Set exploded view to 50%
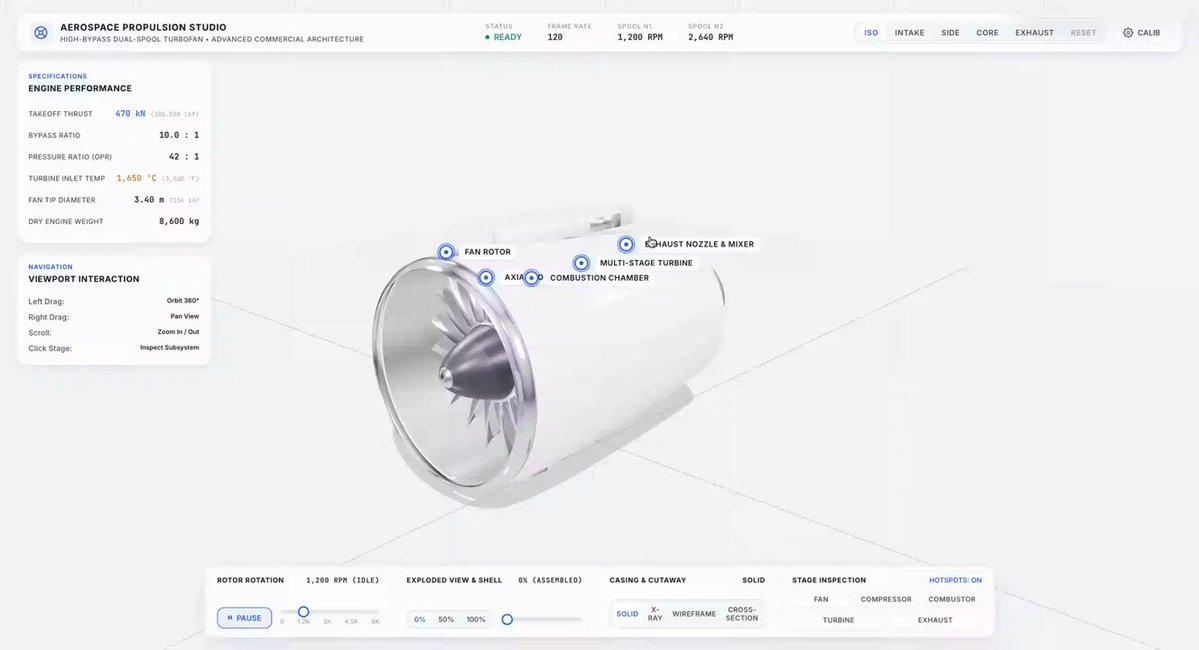Screen dimensions: 1199x650 [446, 619]
